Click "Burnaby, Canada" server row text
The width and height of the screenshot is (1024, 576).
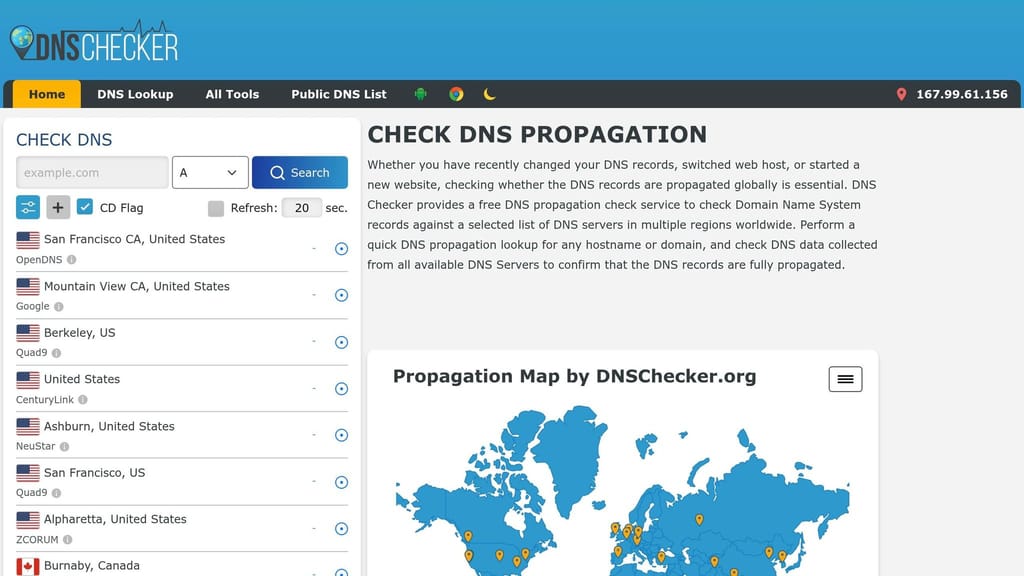click(x=91, y=566)
